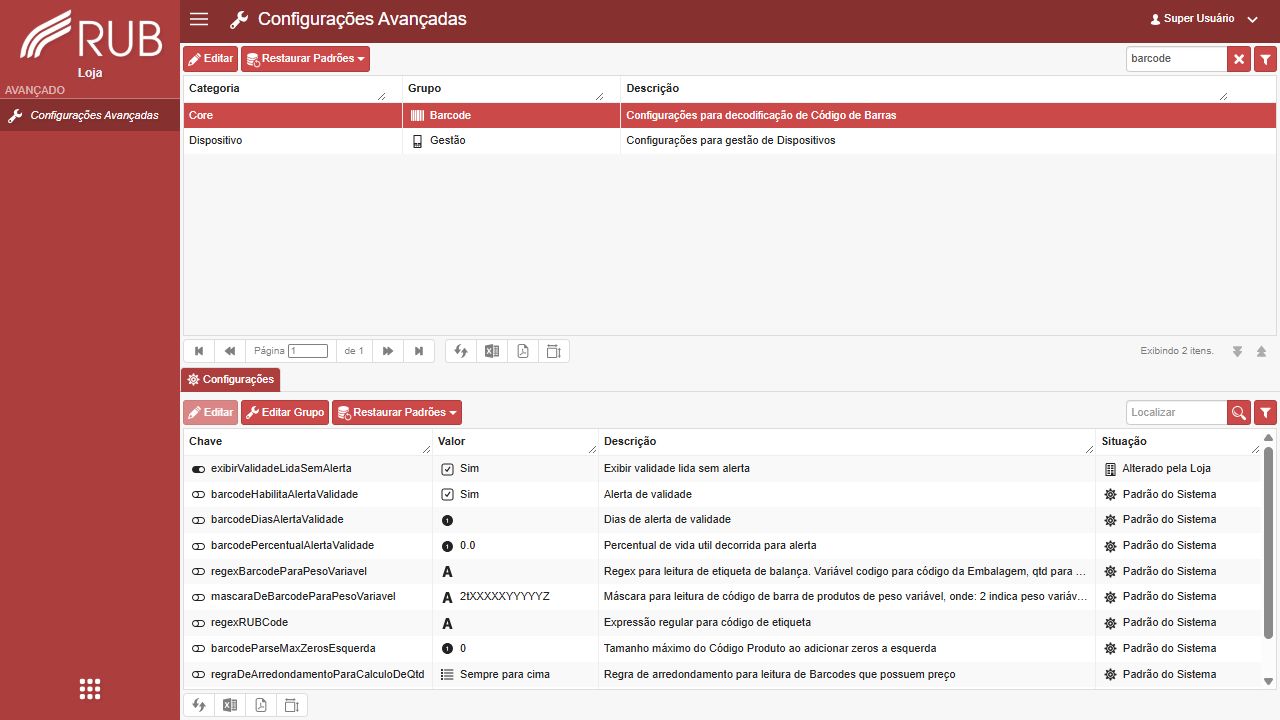The image size is (1280, 720).
Task: Expand the lower Restaurar Padrões dropdown
Action: 397,412
